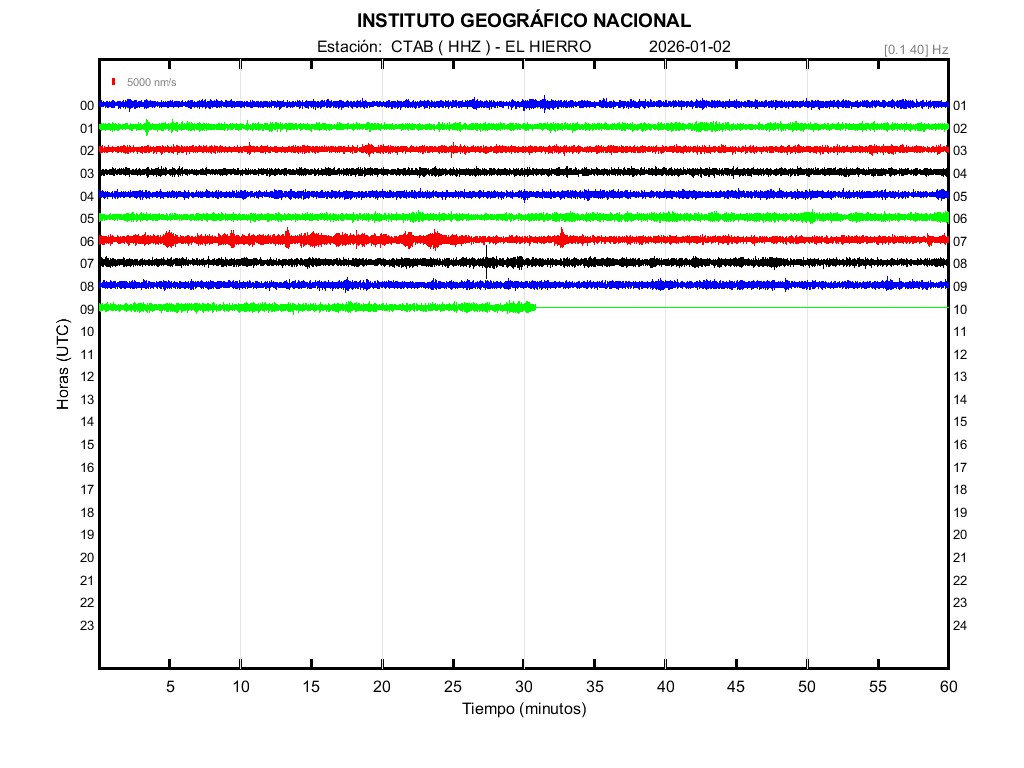Click the 45 minute tick label on x-axis
Image resolution: width=1024 pixels, height=768 pixels.
[x=736, y=687]
